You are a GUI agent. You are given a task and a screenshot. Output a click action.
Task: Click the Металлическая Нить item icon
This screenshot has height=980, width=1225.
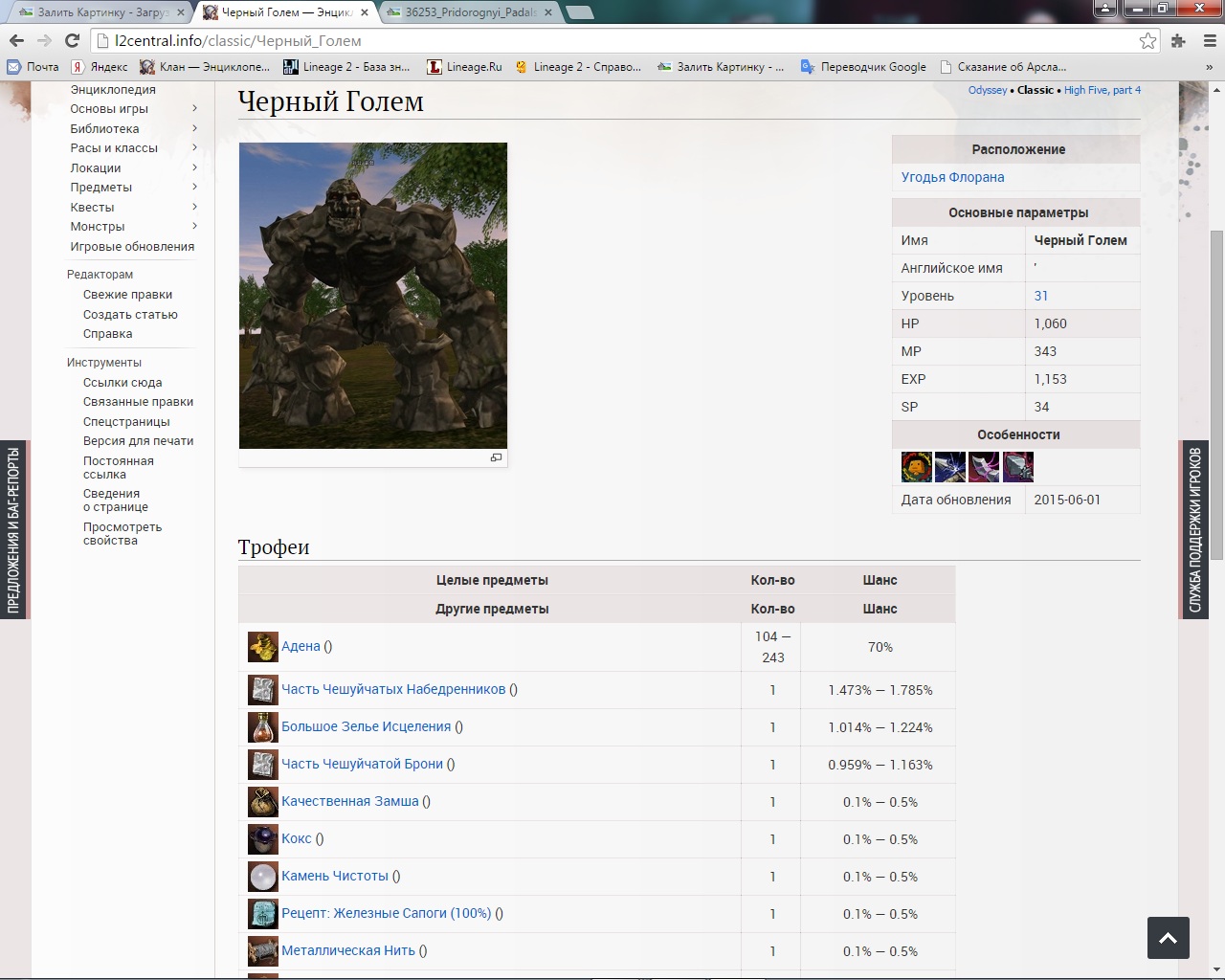[263, 951]
